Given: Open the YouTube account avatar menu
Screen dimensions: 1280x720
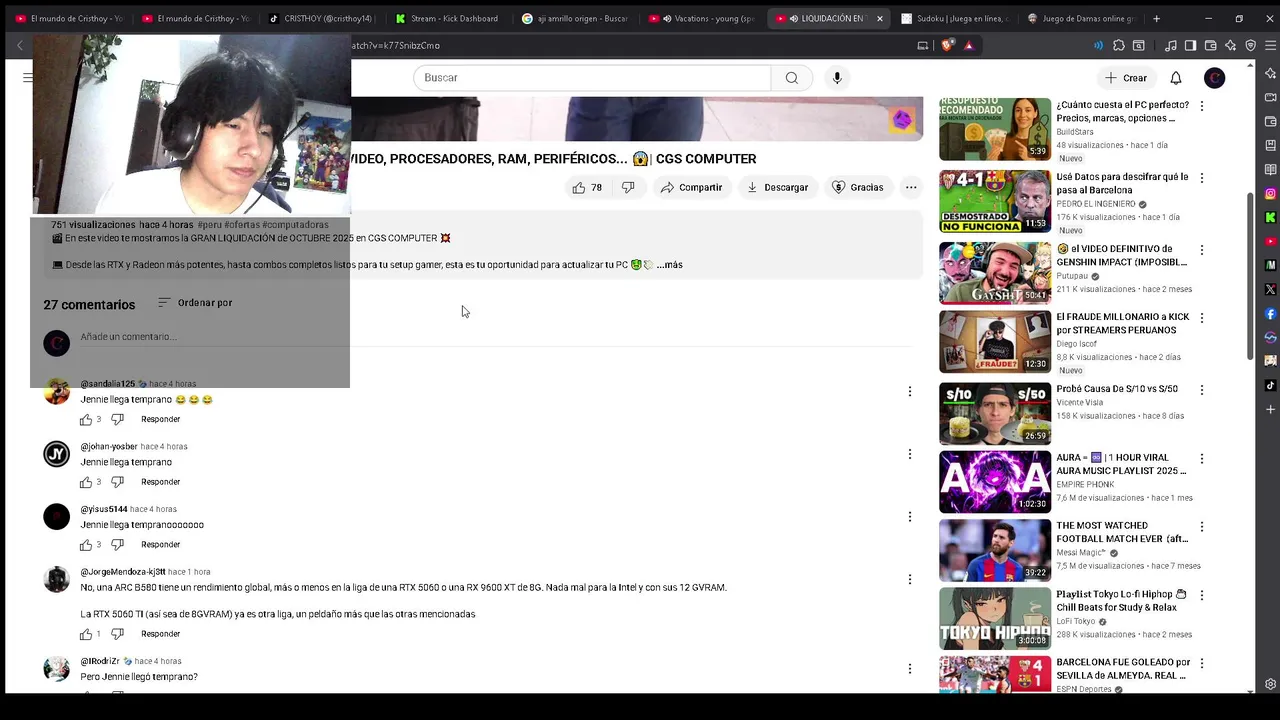Looking at the screenshot, I should coord(1214,78).
